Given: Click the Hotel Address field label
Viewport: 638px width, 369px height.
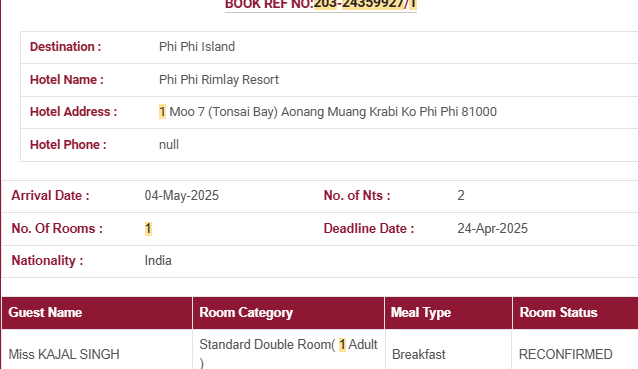Looking at the screenshot, I should (x=74, y=112).
